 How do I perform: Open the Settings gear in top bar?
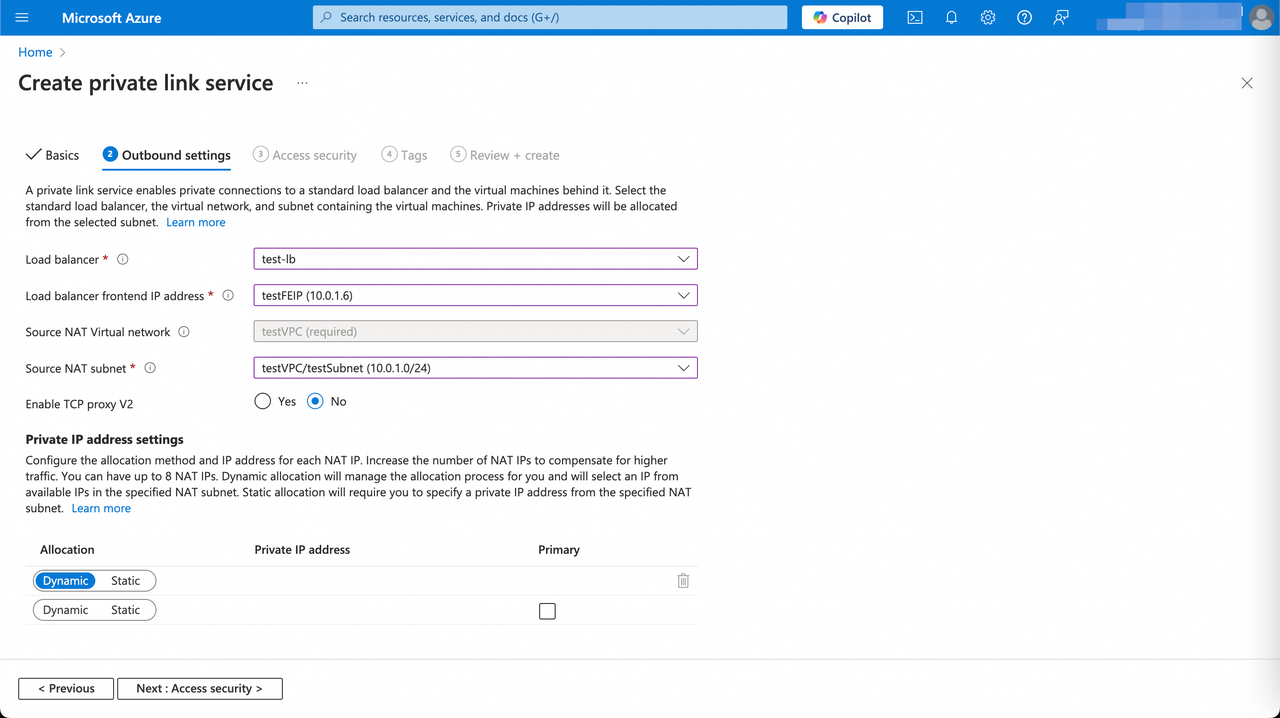pos(988,17)
